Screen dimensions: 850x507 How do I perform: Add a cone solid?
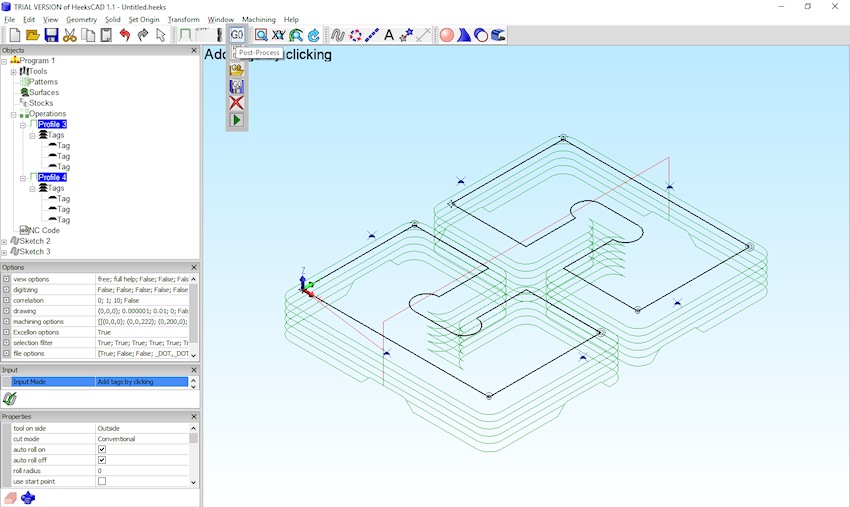pos(464,35)
